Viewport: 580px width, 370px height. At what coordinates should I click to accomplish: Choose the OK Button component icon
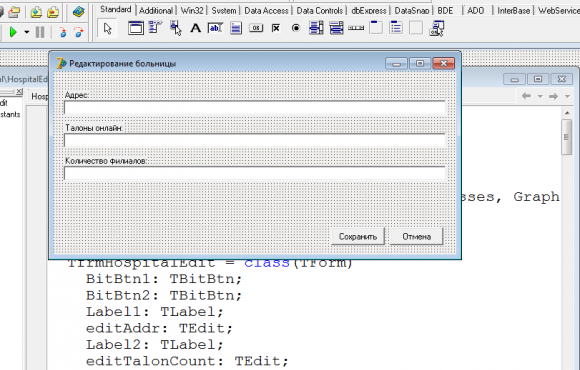256,28
